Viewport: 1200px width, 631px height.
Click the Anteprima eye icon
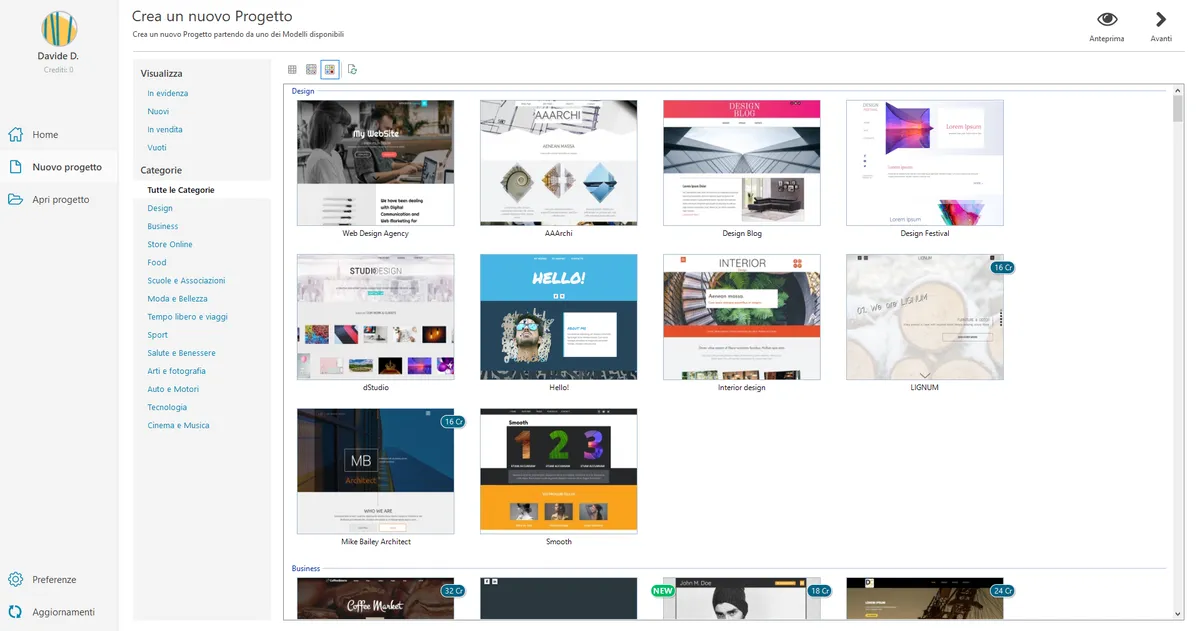tap(1106, 19)
